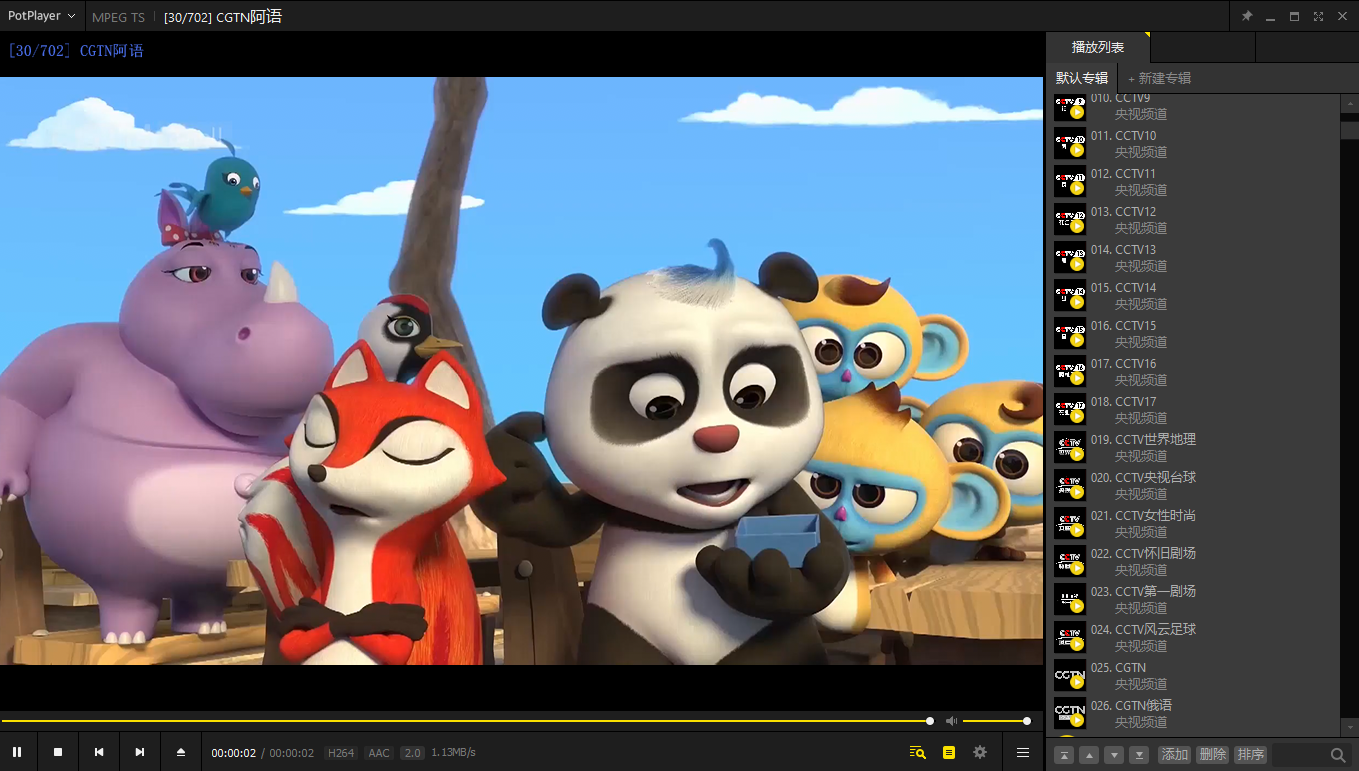Viewport: 1359px width, 771px height.
Task: Move selected playlist item down
Action: pos(1114,755)
